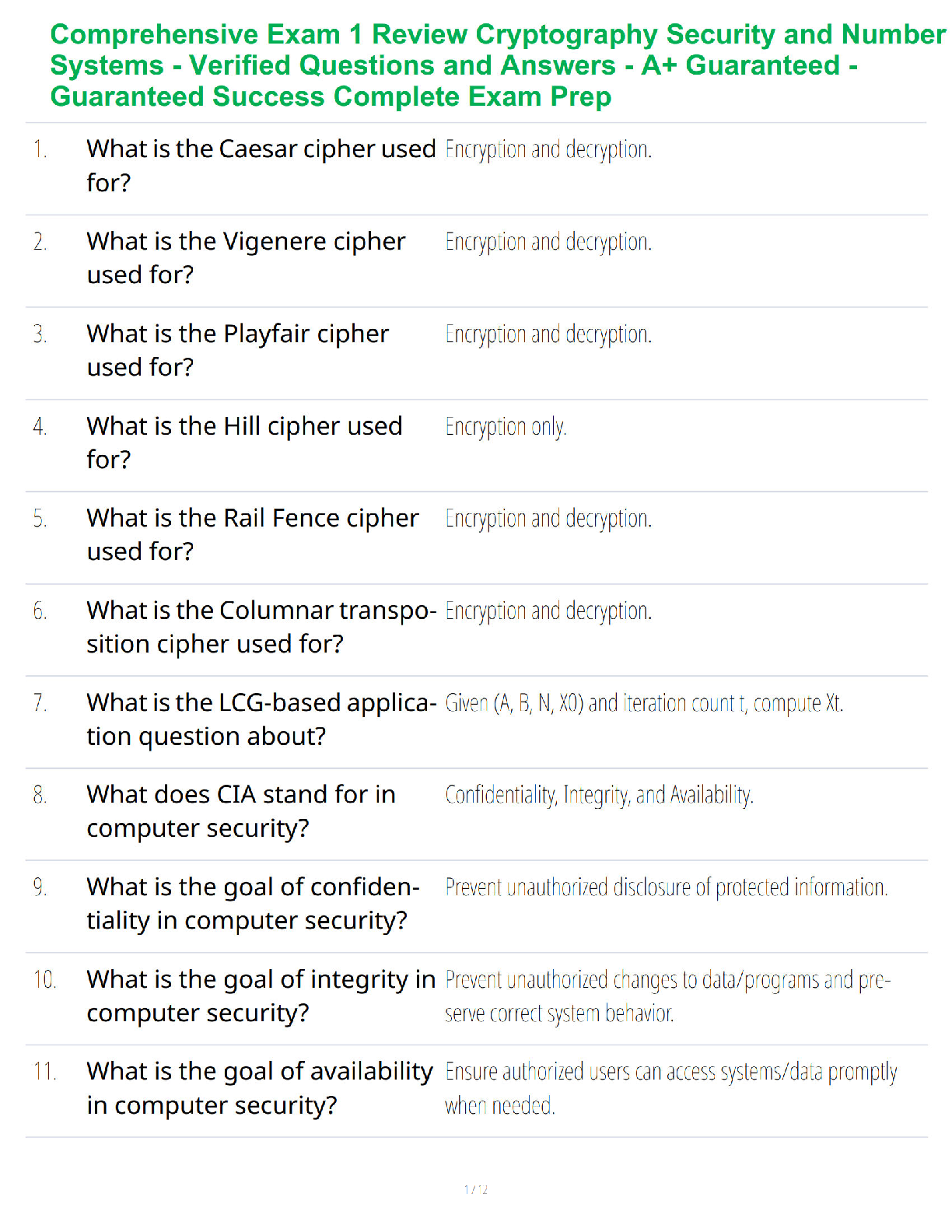
Task: Click the Hill cipher question
Action: [244, 443]
